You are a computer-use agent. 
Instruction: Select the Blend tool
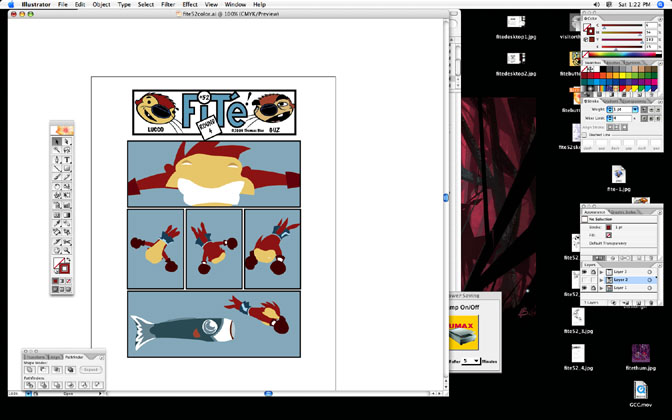(x=67, y=223)
